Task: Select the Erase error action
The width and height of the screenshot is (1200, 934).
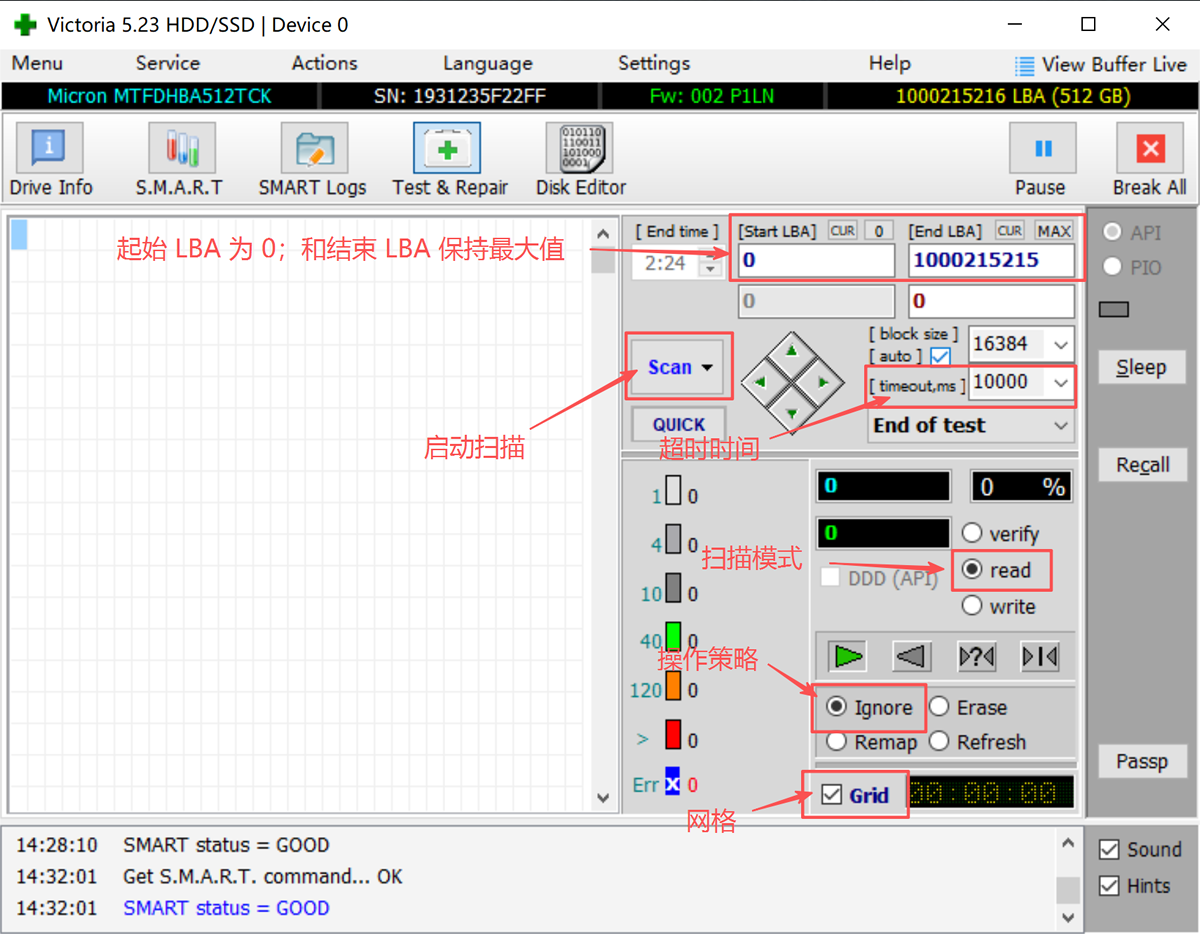Action: tap(939, 707)
